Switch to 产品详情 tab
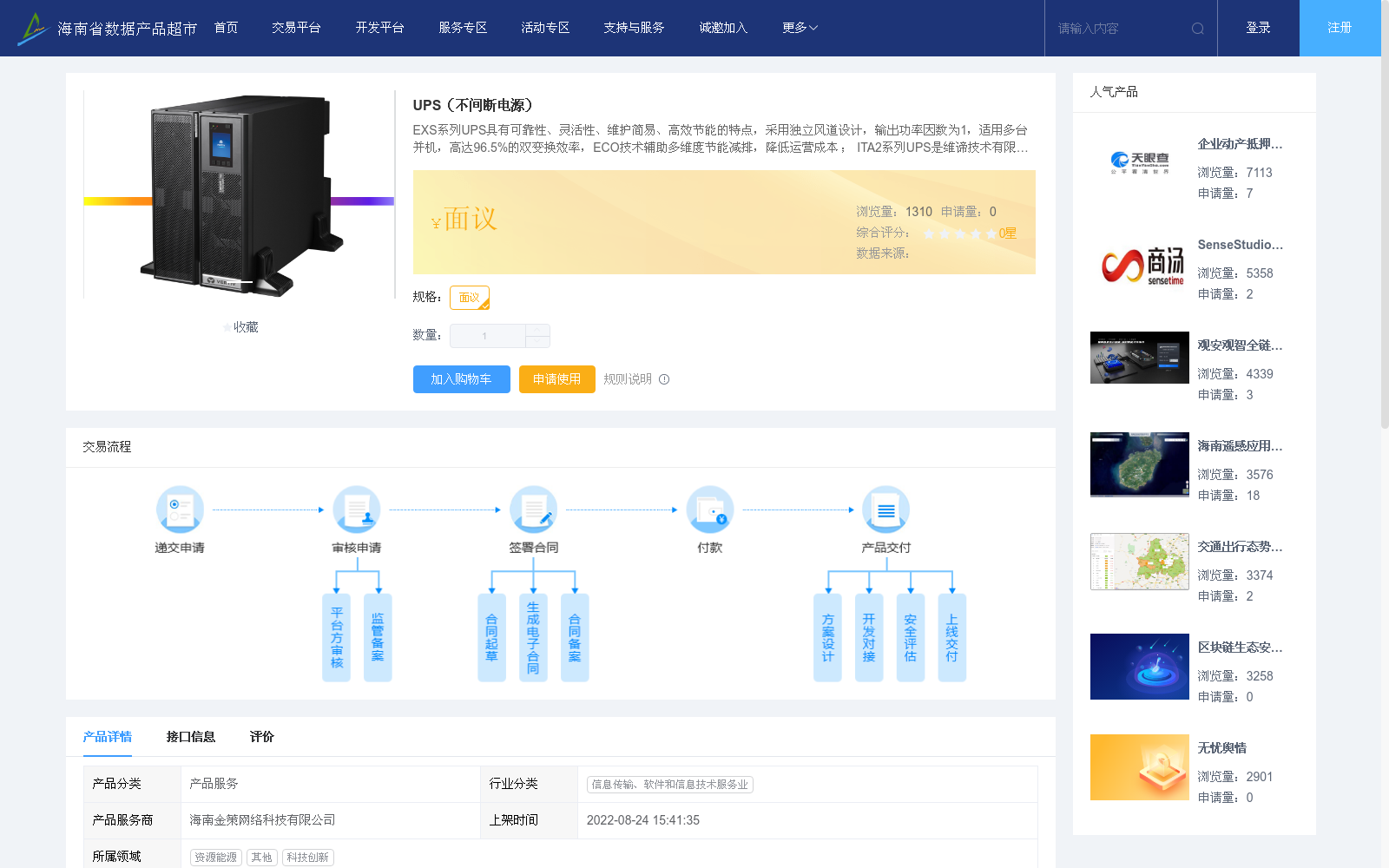Image resolution: width=1389 pixels, height=868 pixels. tap(108, 737)
